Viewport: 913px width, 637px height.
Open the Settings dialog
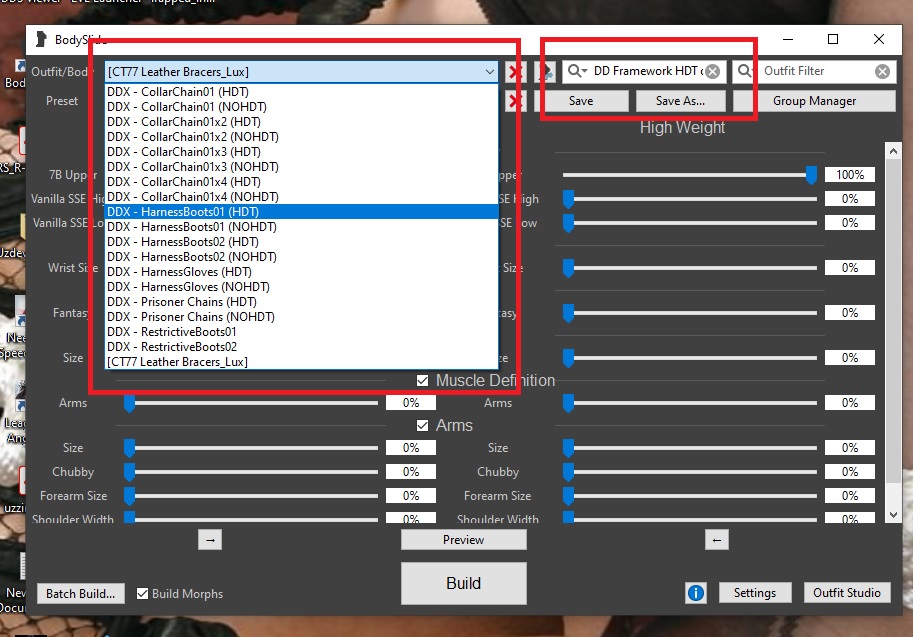click(x=755, y=593)
